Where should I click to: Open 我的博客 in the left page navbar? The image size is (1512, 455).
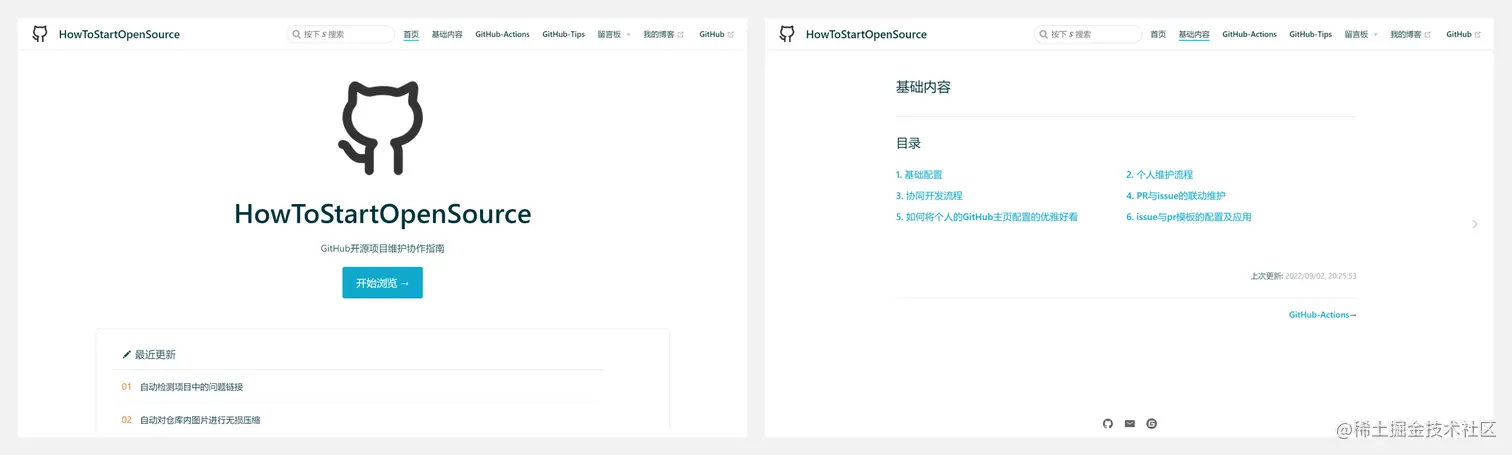click(659, 34)
